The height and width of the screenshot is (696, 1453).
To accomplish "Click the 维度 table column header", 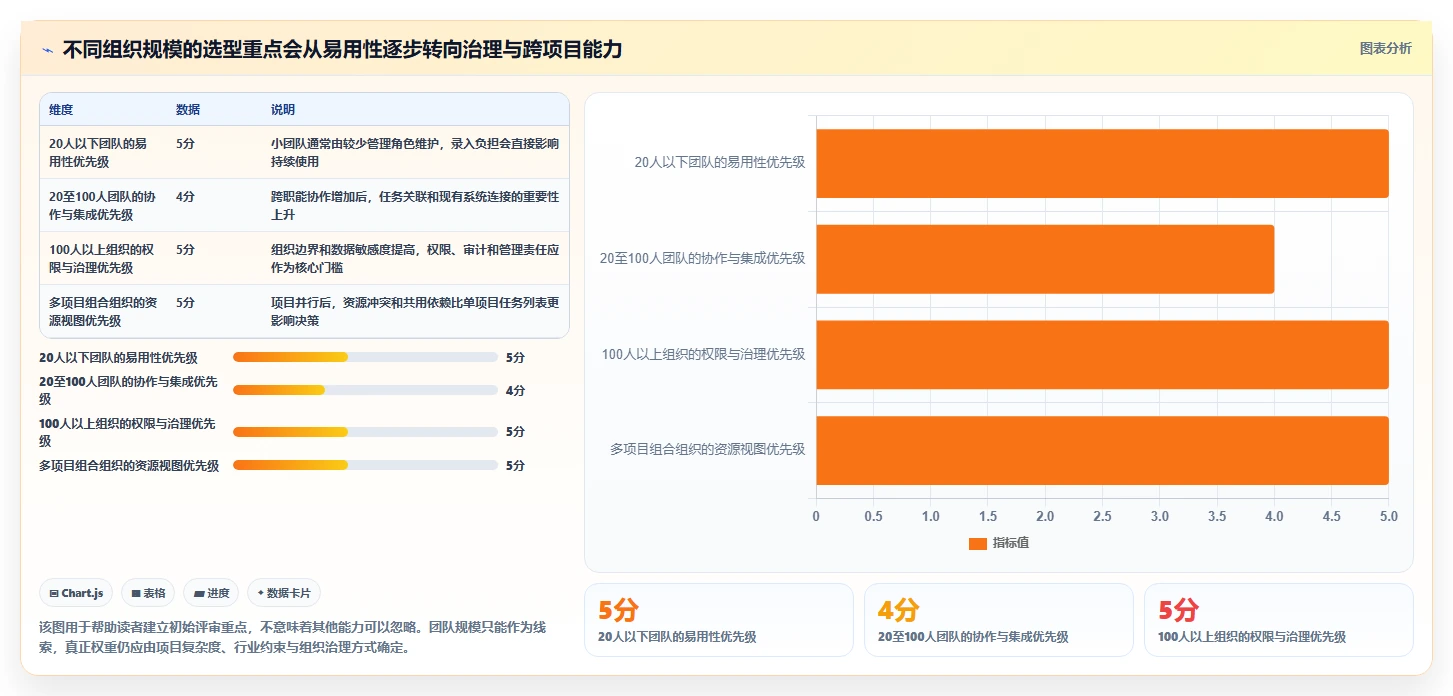I will coord(61,110).
